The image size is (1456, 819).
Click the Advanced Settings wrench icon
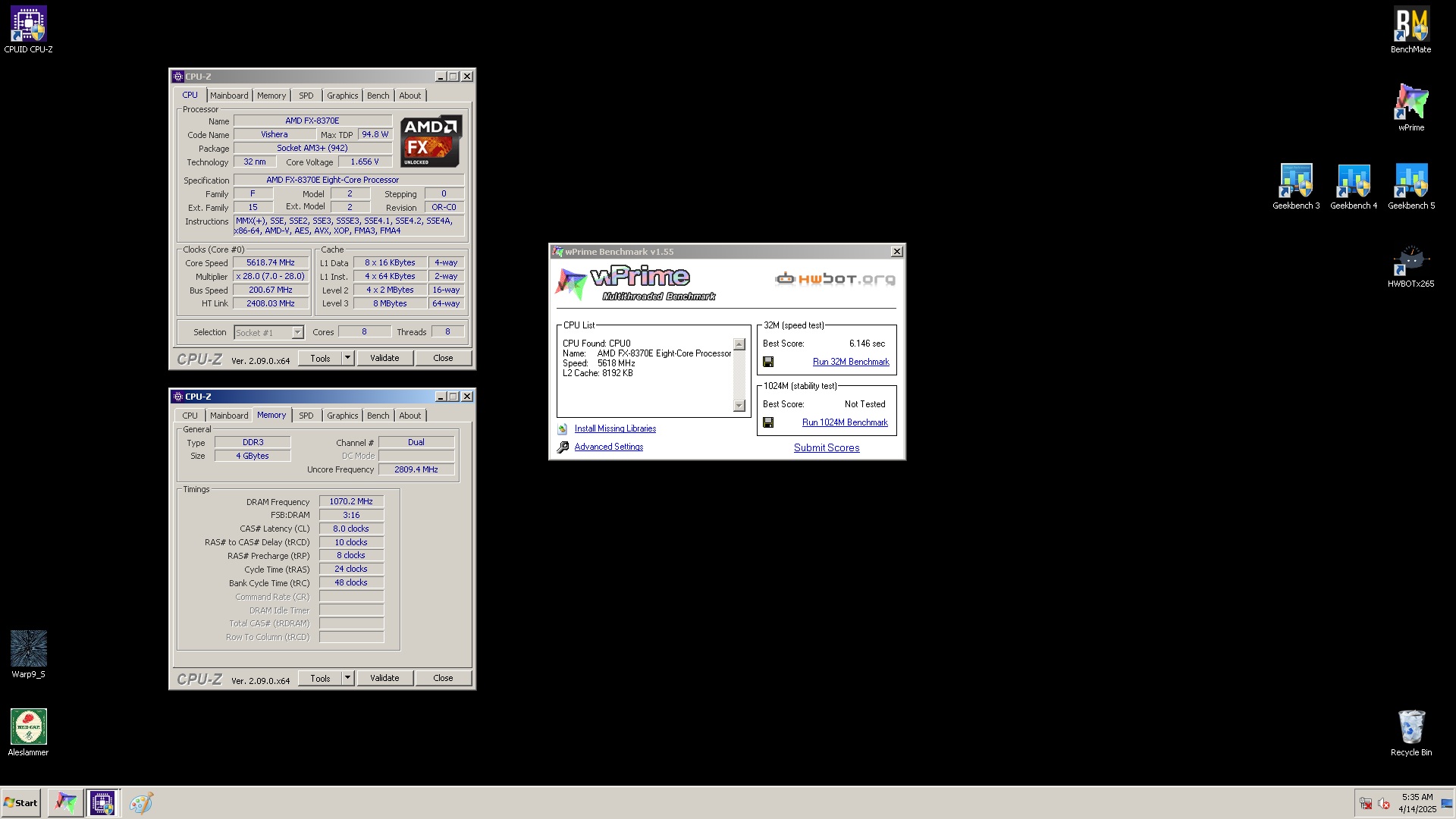pyautogui.click(x=563, y=447)
